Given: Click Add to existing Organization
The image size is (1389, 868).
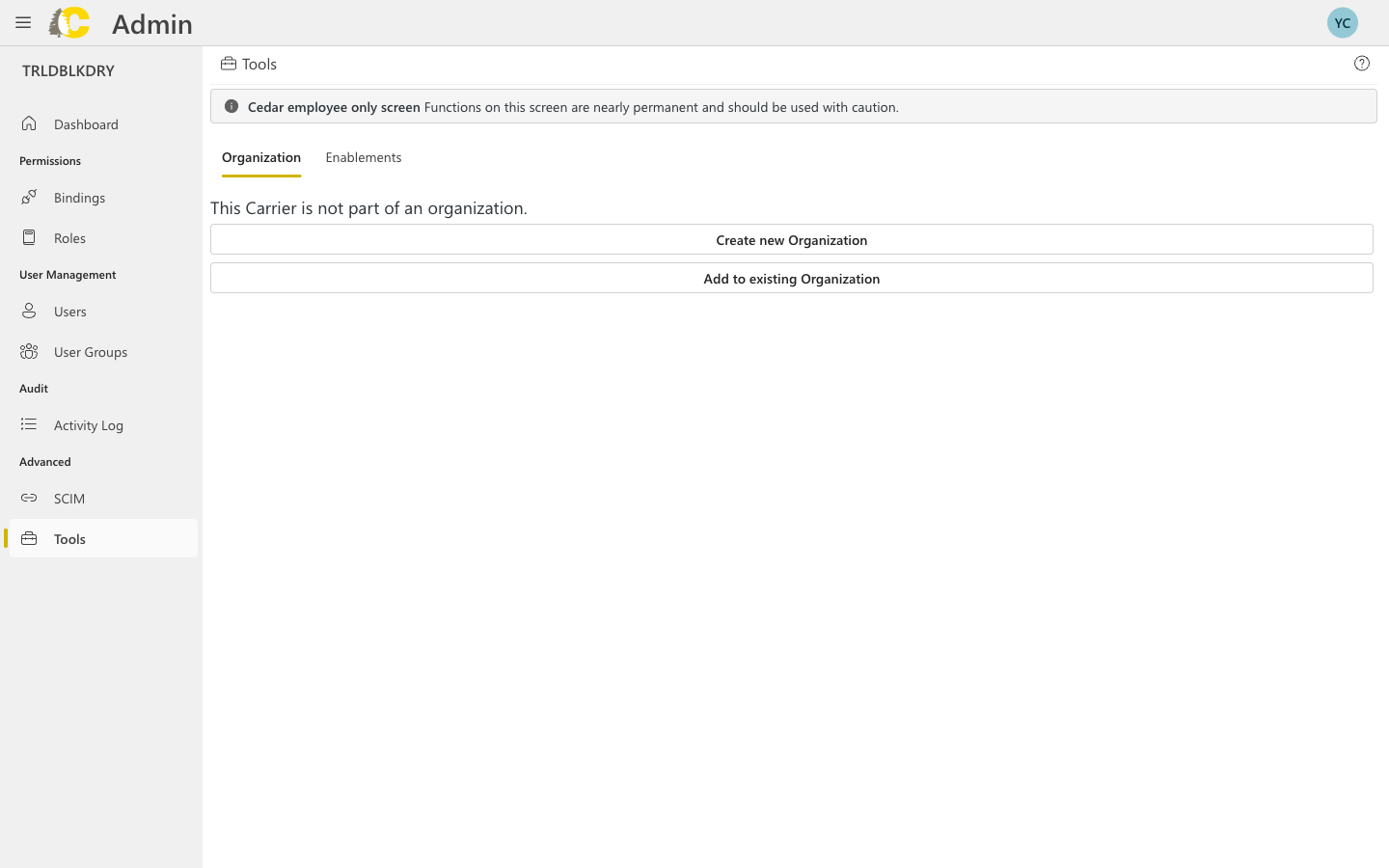Looking at the screenshot, I should pyautogui.click(x=791, y=278).
